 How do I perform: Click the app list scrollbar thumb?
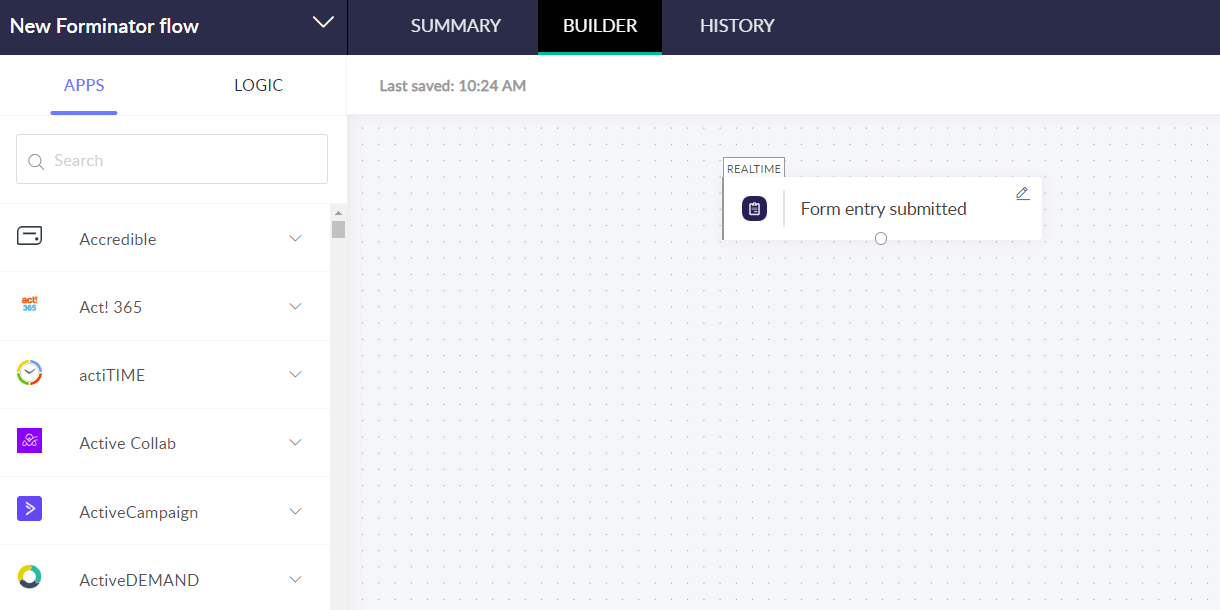click(x=338, y=229)
